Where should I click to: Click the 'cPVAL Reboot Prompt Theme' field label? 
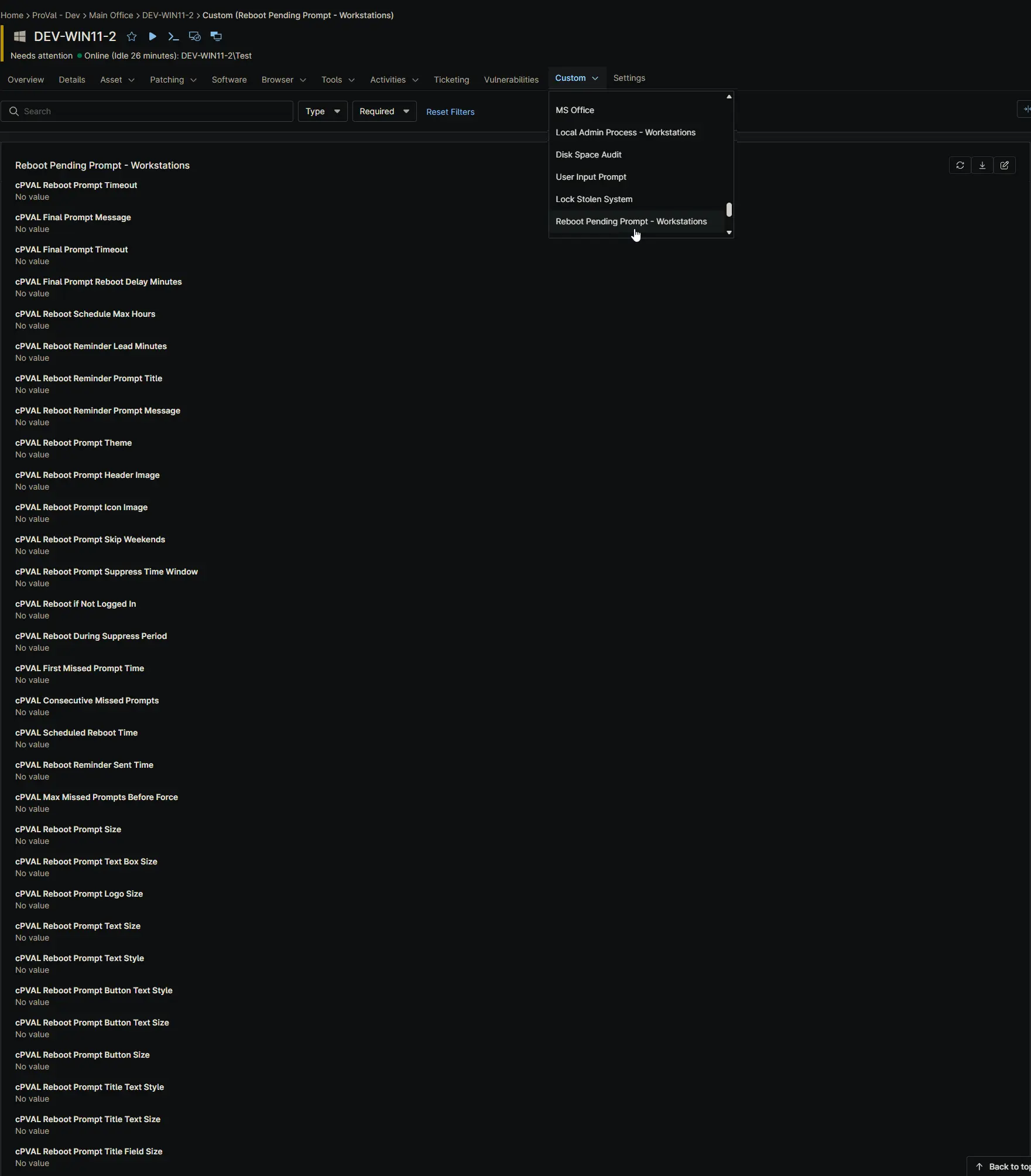(x=73, y=443)
